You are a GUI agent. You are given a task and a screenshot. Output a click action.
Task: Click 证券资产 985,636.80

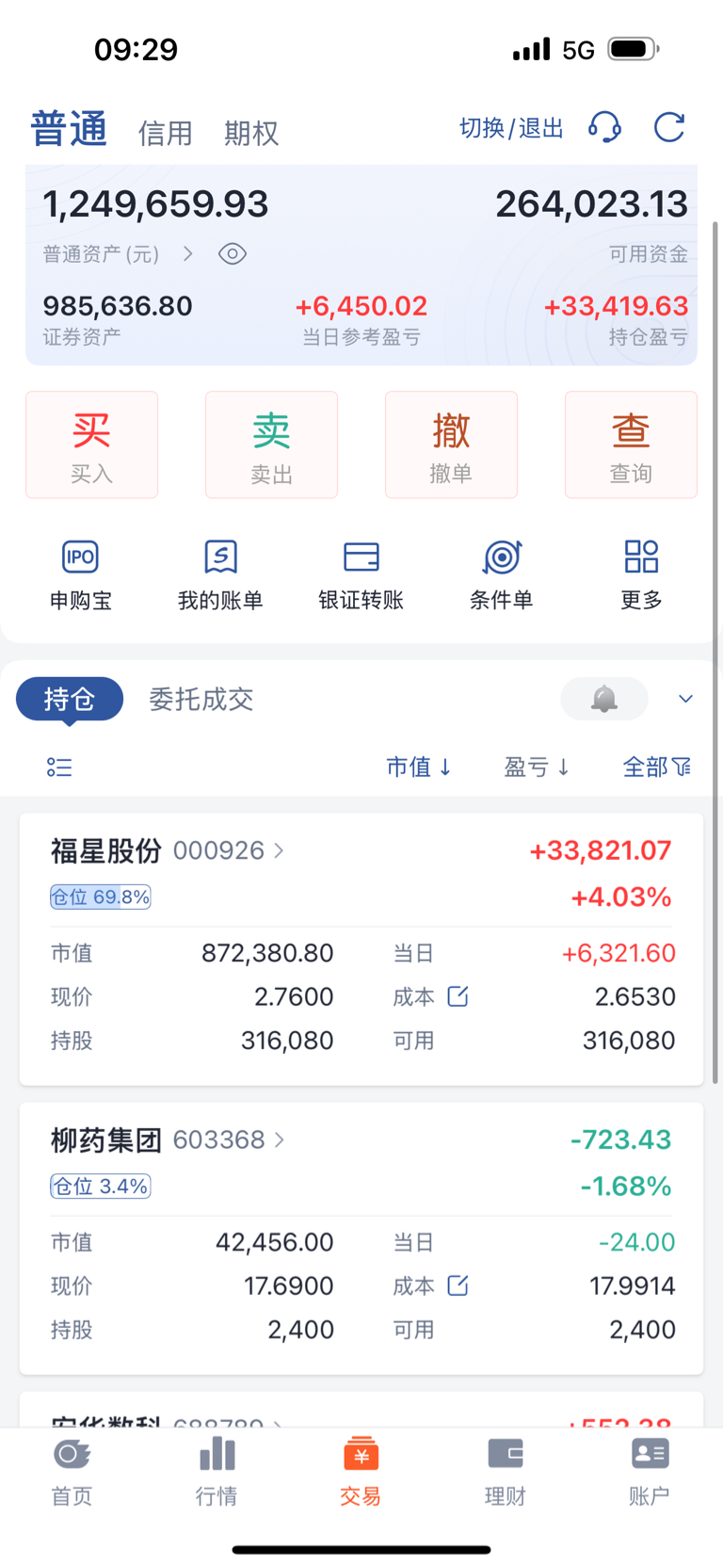point(118,306)
